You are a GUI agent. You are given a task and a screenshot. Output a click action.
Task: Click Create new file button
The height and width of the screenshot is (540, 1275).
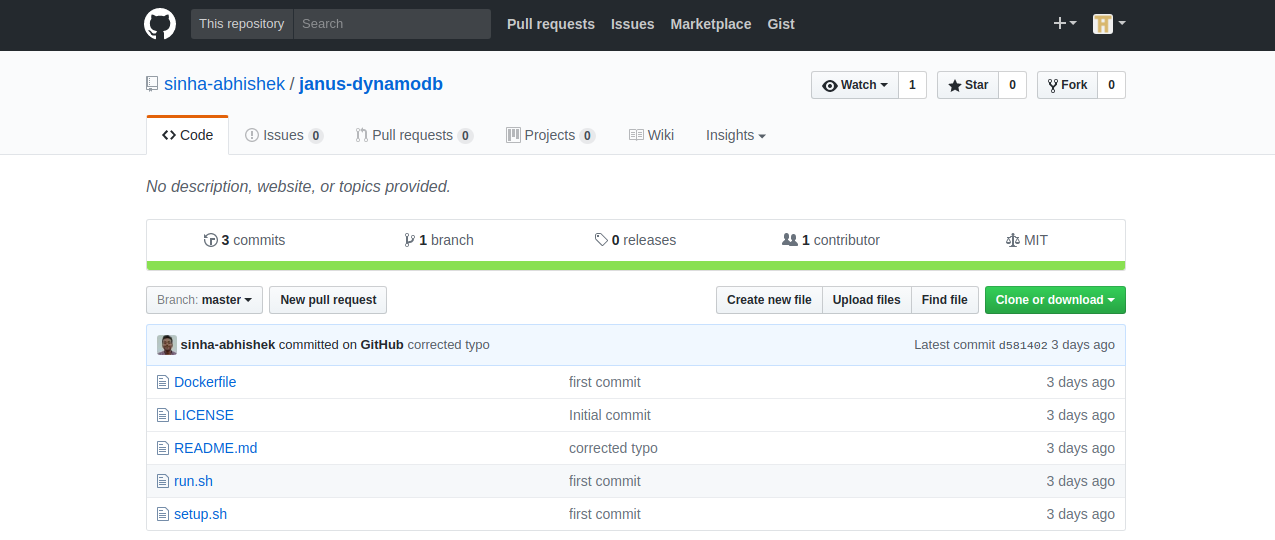769,300
